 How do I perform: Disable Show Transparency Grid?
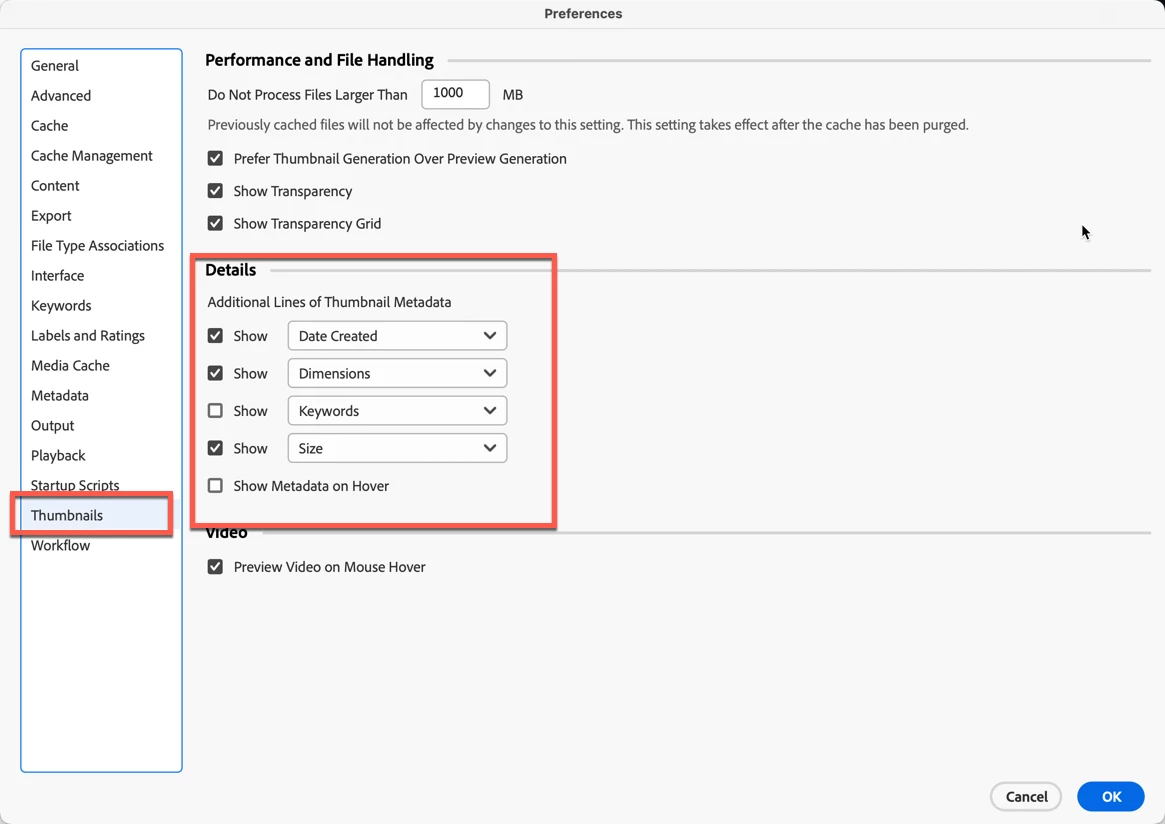click(215, 224)
